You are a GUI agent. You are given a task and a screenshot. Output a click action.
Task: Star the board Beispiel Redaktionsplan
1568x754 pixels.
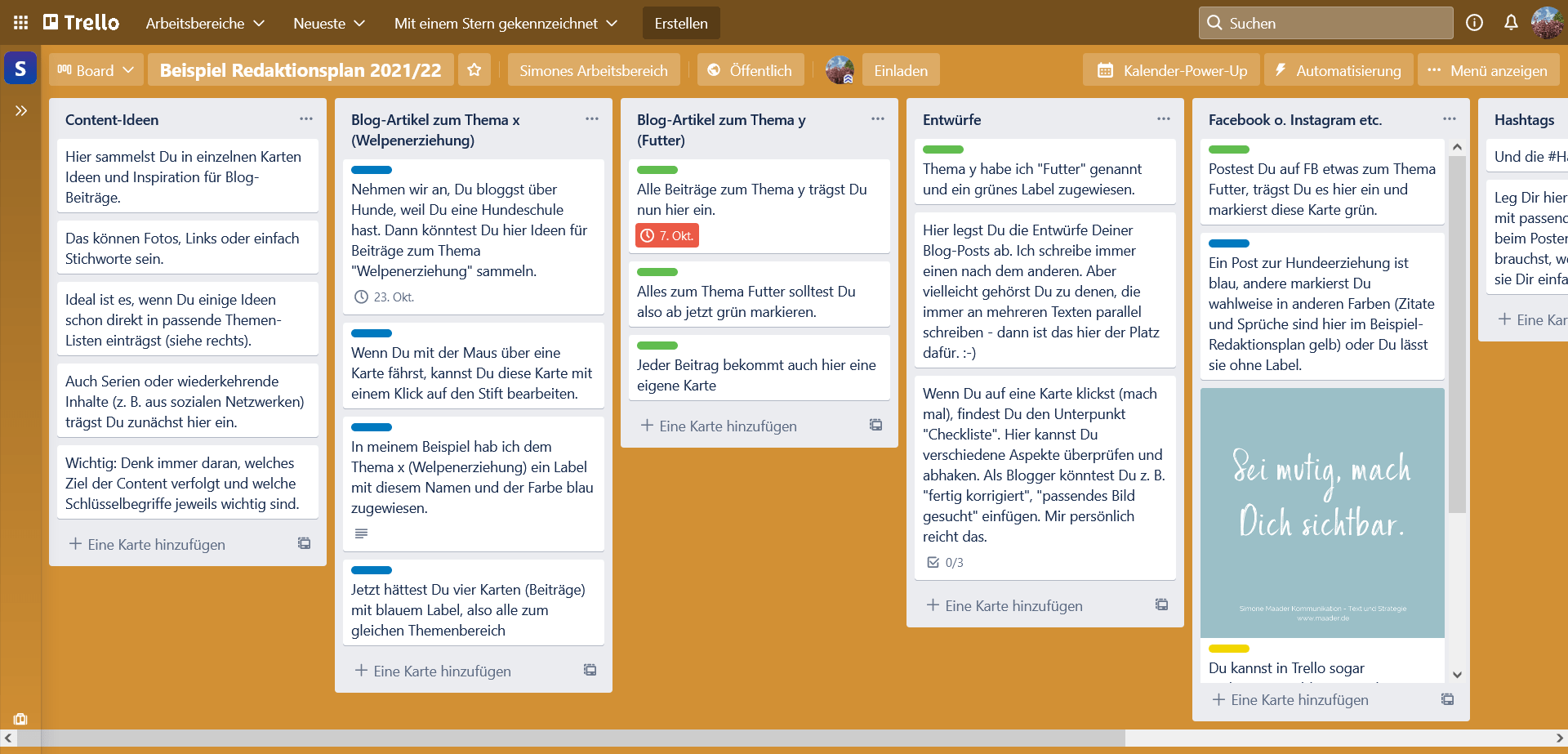click(474, 70)
